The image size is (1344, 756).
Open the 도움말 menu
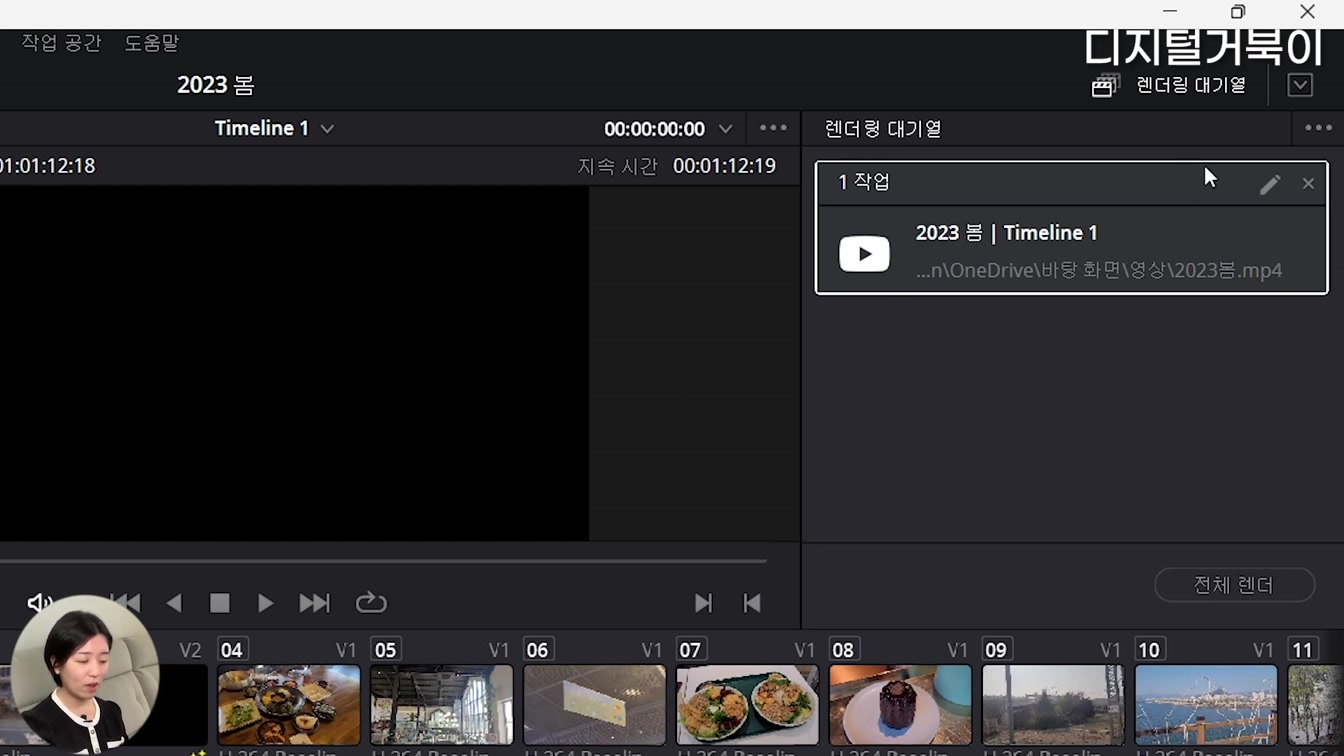point(151,43)
